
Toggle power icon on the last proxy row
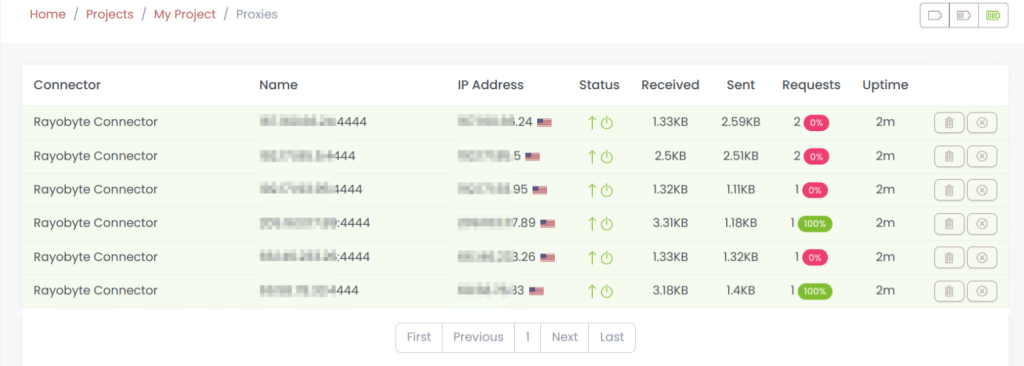[607, 291]
